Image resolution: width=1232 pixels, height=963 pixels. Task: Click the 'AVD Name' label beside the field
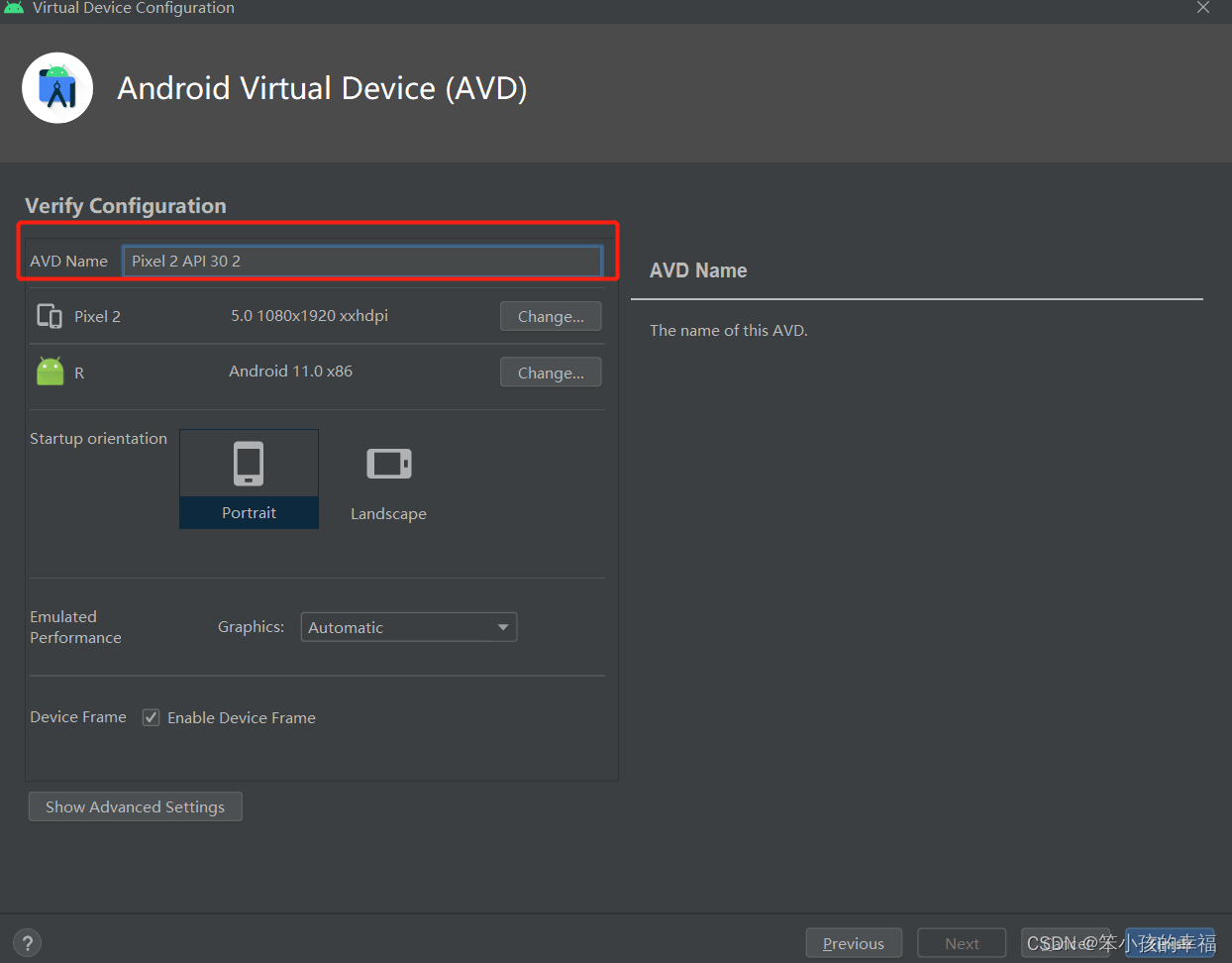(x=68, y=262)
